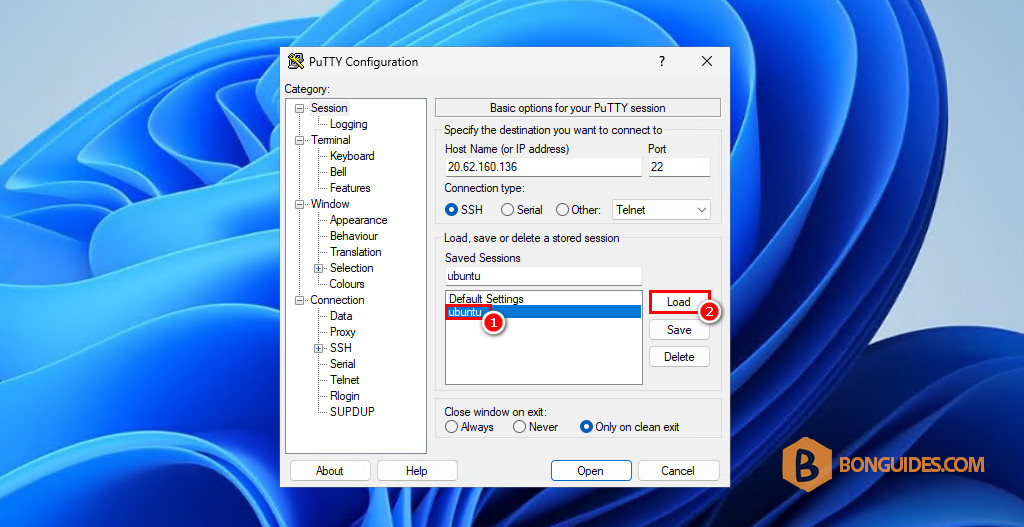Click the Open button
This screenshot has width=1024, height=527.
(591, 471)
